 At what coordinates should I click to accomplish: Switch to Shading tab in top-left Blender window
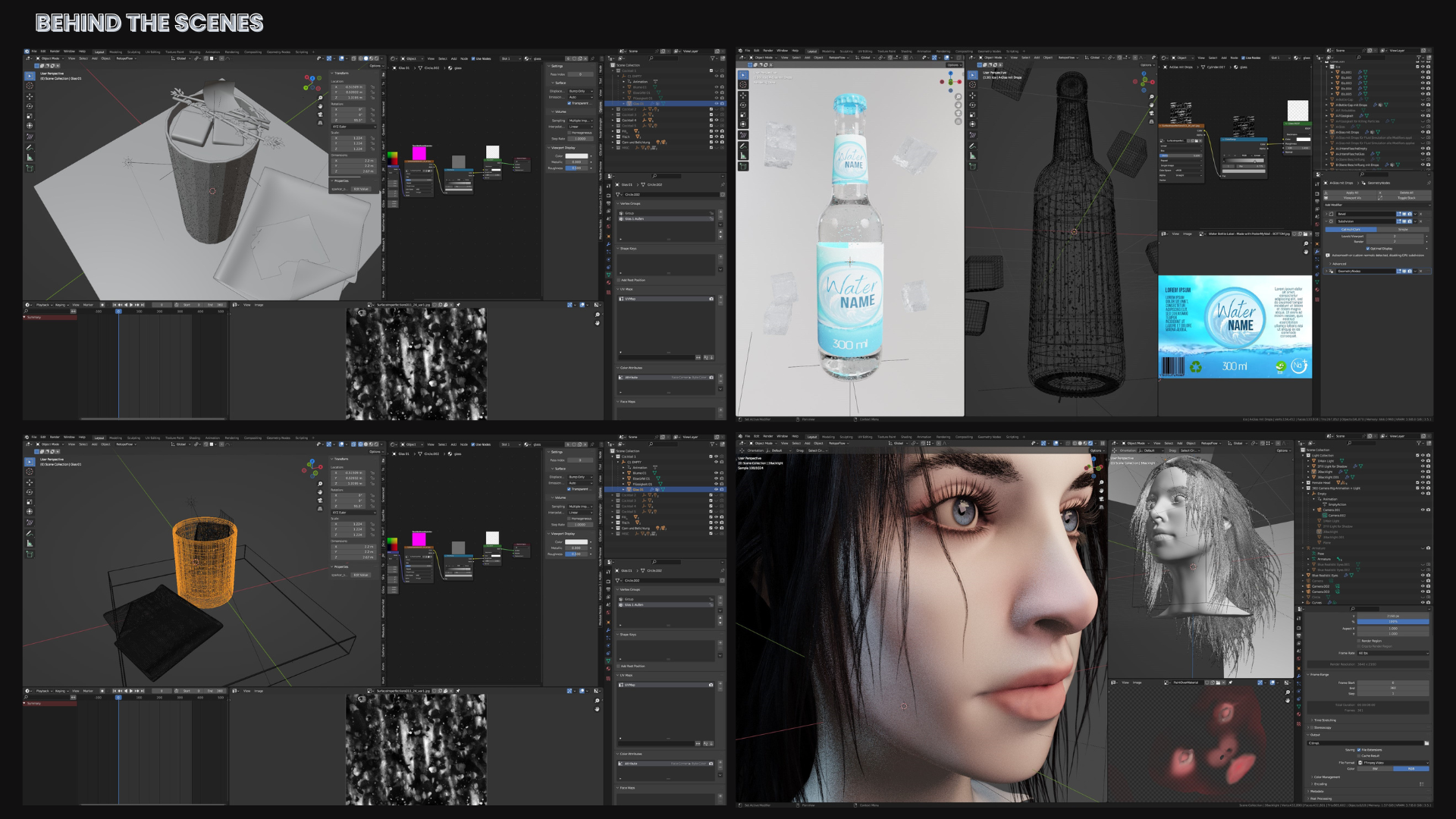(194, 52)
